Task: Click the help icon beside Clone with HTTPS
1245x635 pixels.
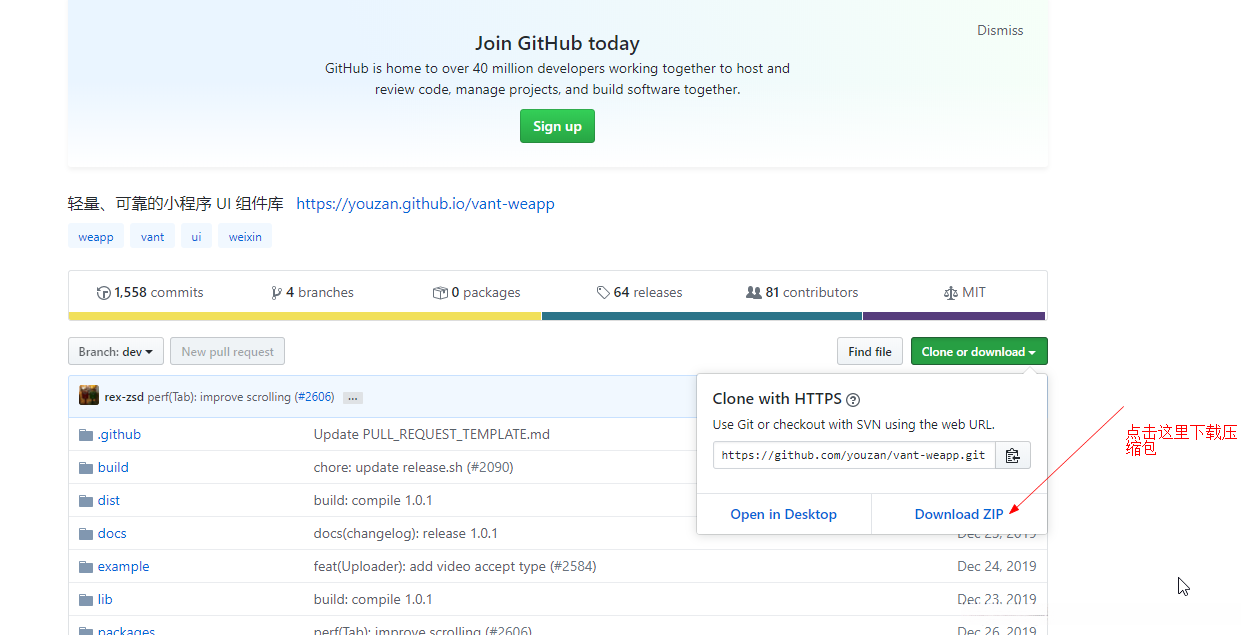Action: 853,400
